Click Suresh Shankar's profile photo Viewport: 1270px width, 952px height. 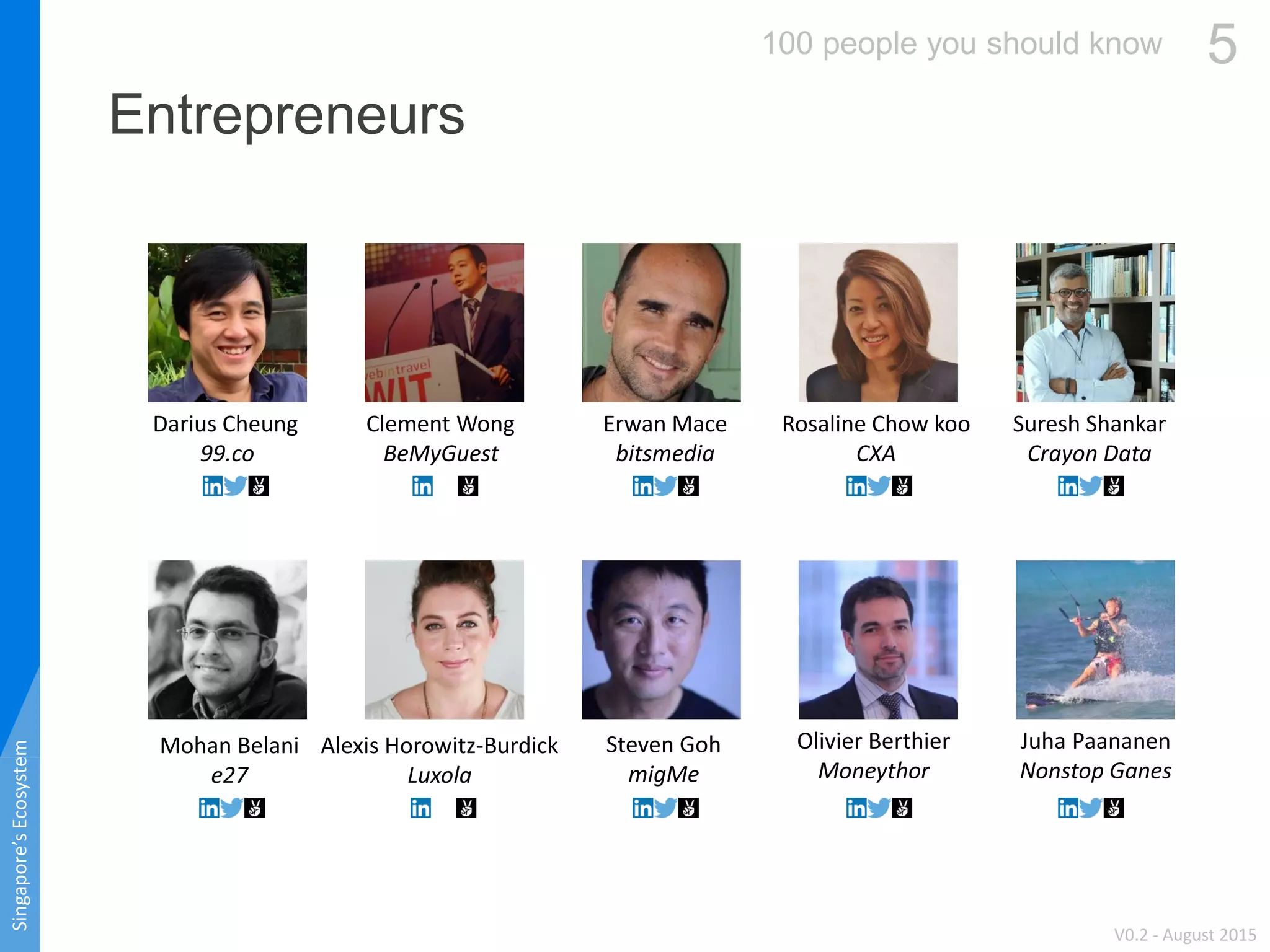point(1095,322)
